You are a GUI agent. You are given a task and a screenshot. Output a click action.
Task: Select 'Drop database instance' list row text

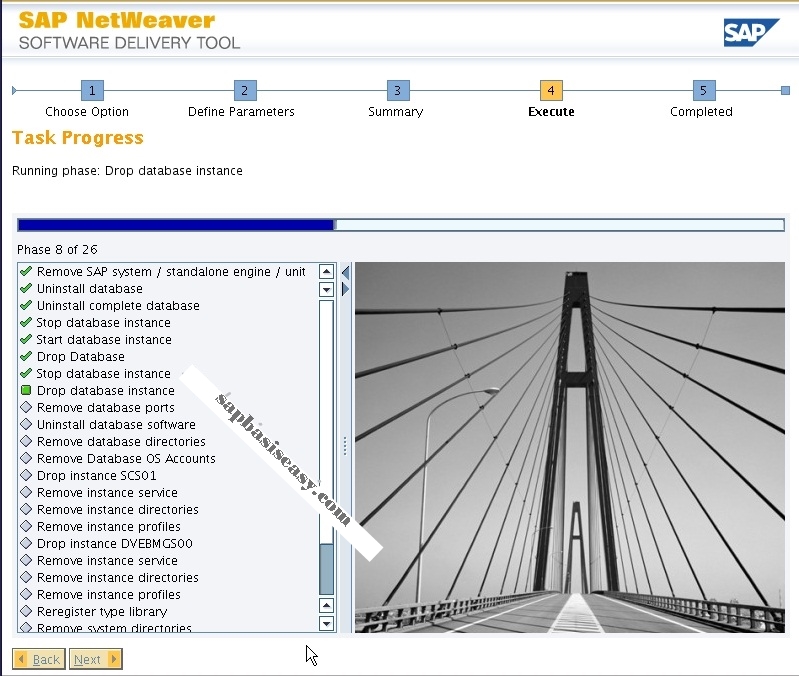tap(106, 390)
